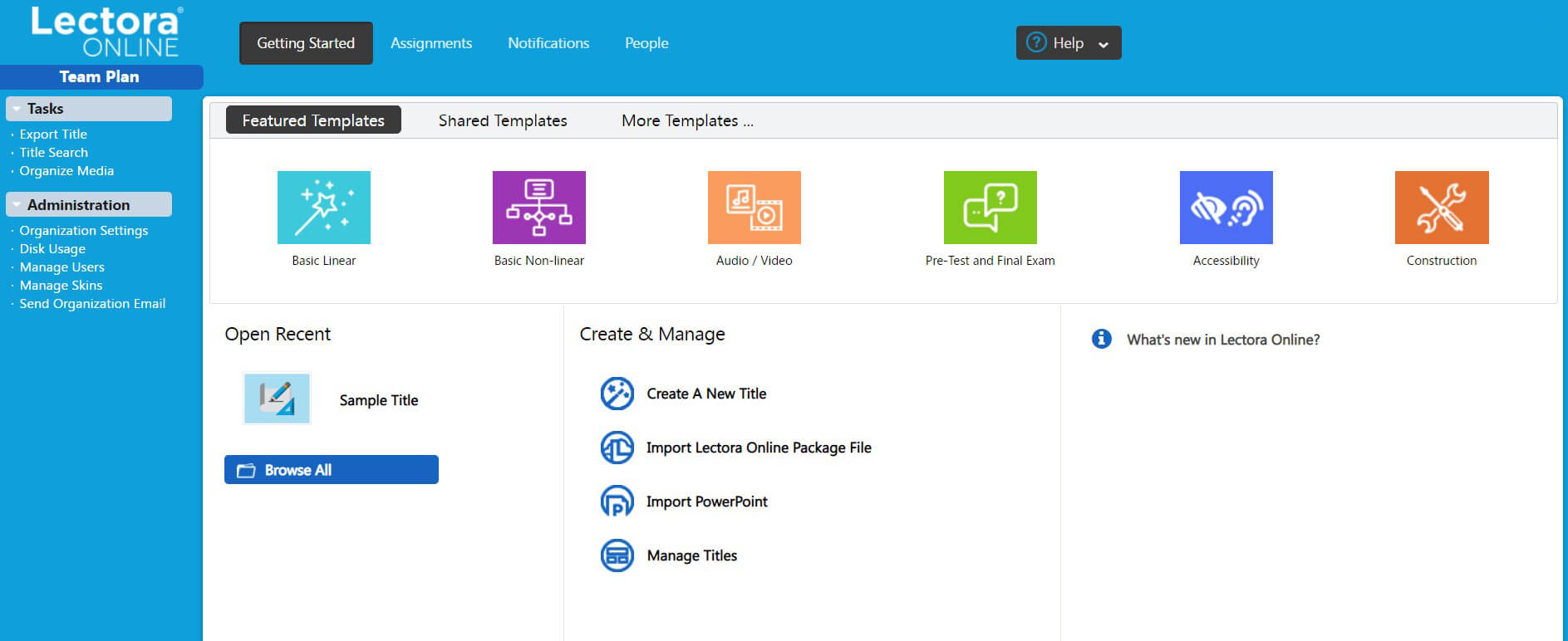Open the People tab
Image resolution: width=1568 pixels, height=641 pixels.
click(x=646, y=43)
